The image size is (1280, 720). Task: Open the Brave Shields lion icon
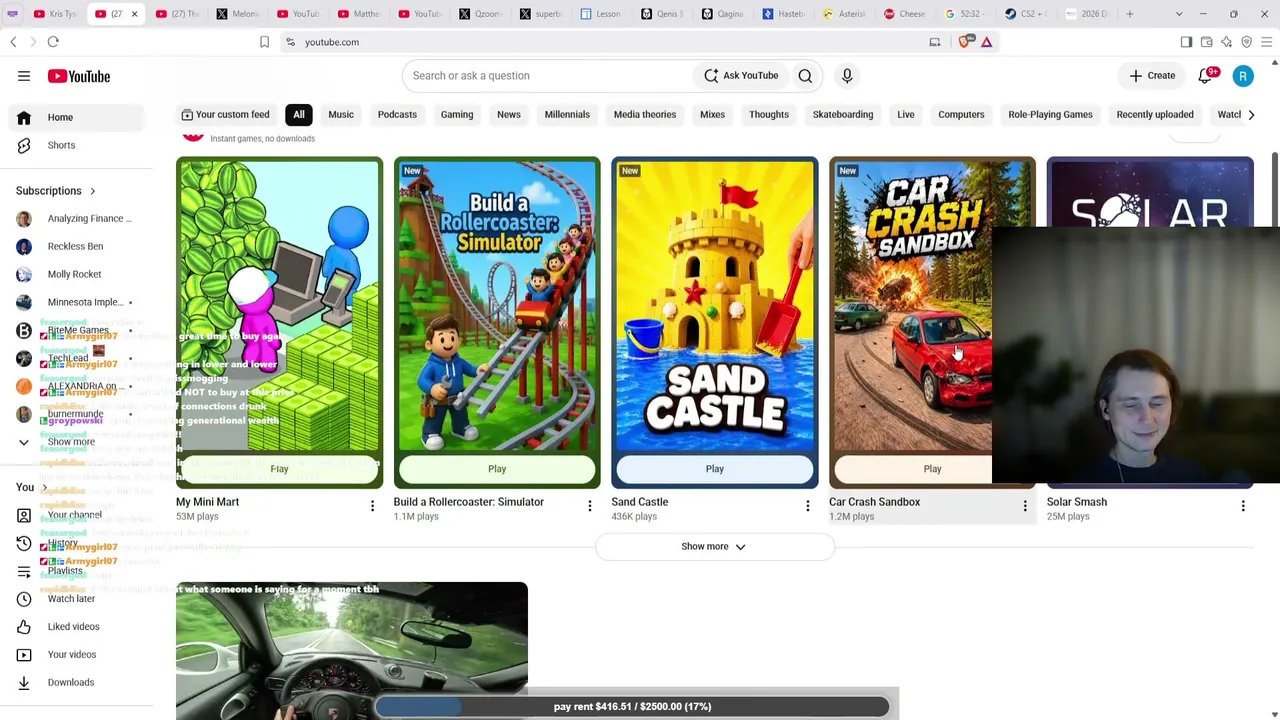tap(965, 42)
